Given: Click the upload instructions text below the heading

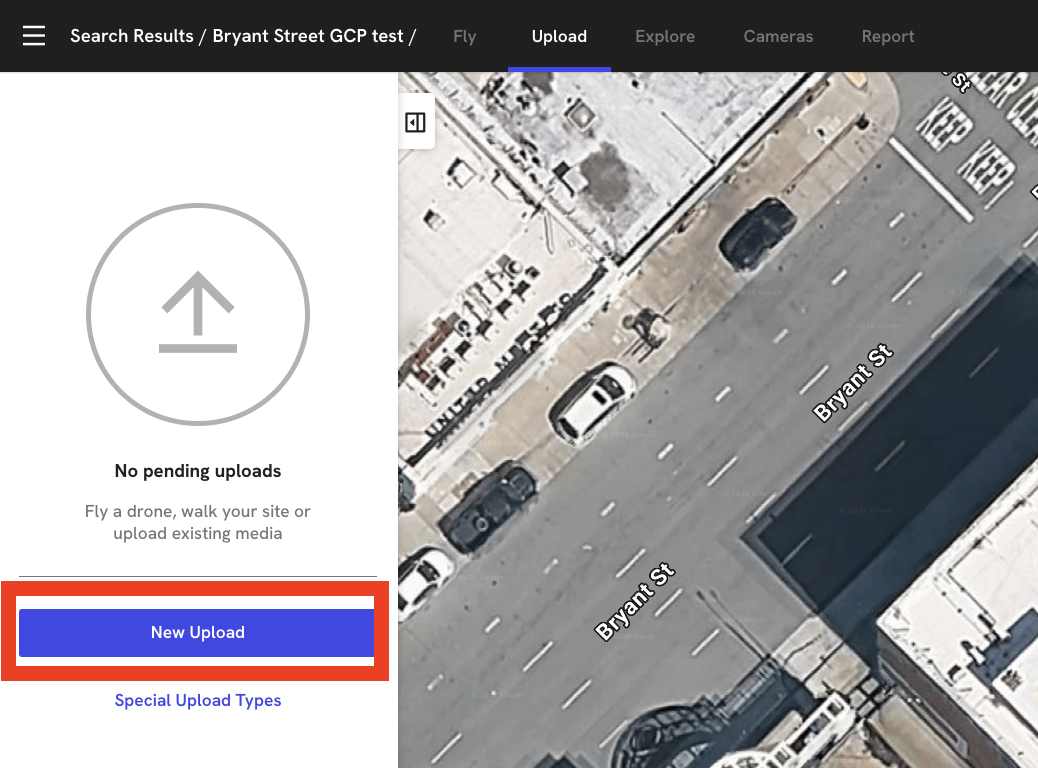Looking at the screenshot, I should click(x=198, y=522).
